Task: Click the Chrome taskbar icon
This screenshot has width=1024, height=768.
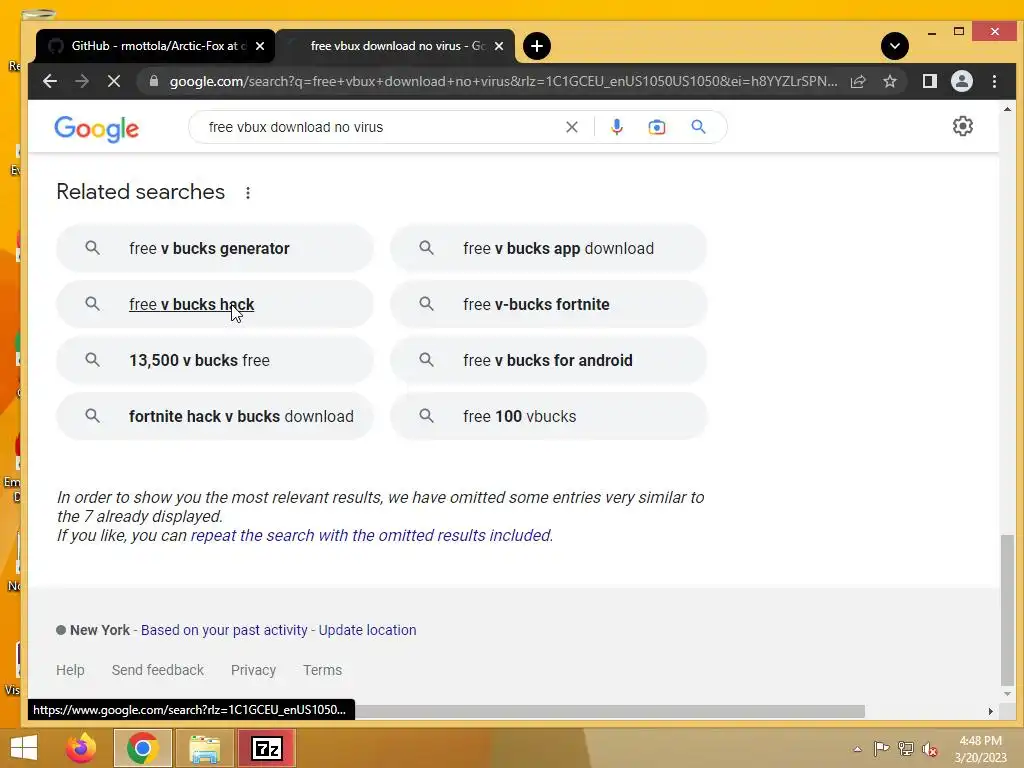Action: (x=142, y=748)
